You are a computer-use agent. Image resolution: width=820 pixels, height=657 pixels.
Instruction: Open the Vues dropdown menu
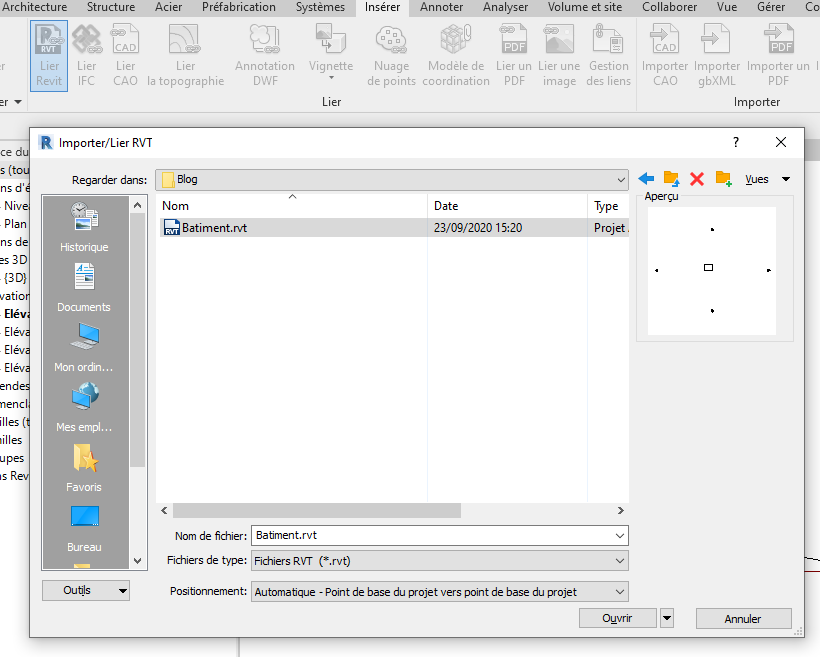[766, 179]
